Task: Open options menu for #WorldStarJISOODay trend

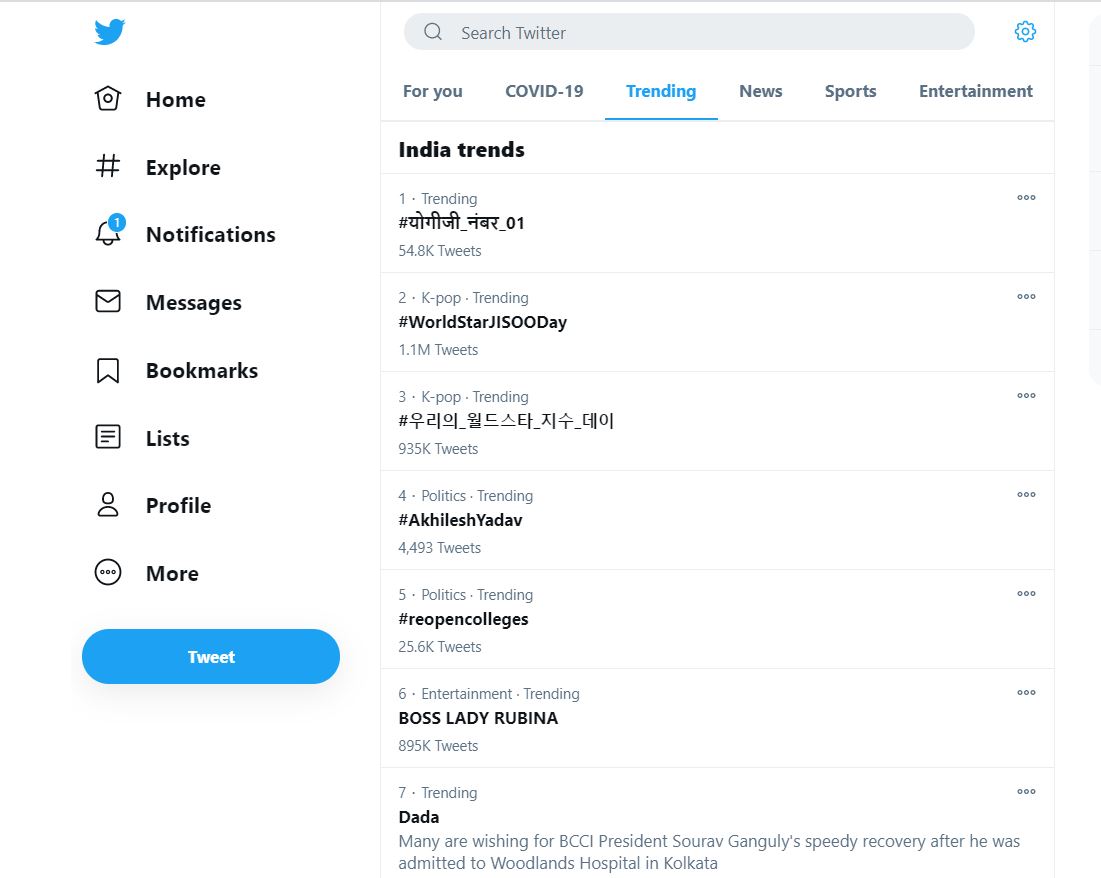Action: [x=1026, y=297]
